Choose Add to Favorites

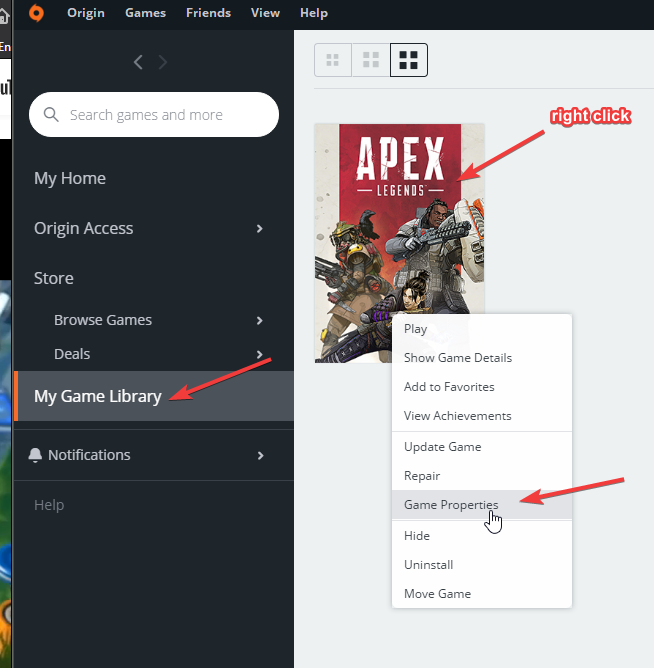pyautogui.click(x=482, y=387)
